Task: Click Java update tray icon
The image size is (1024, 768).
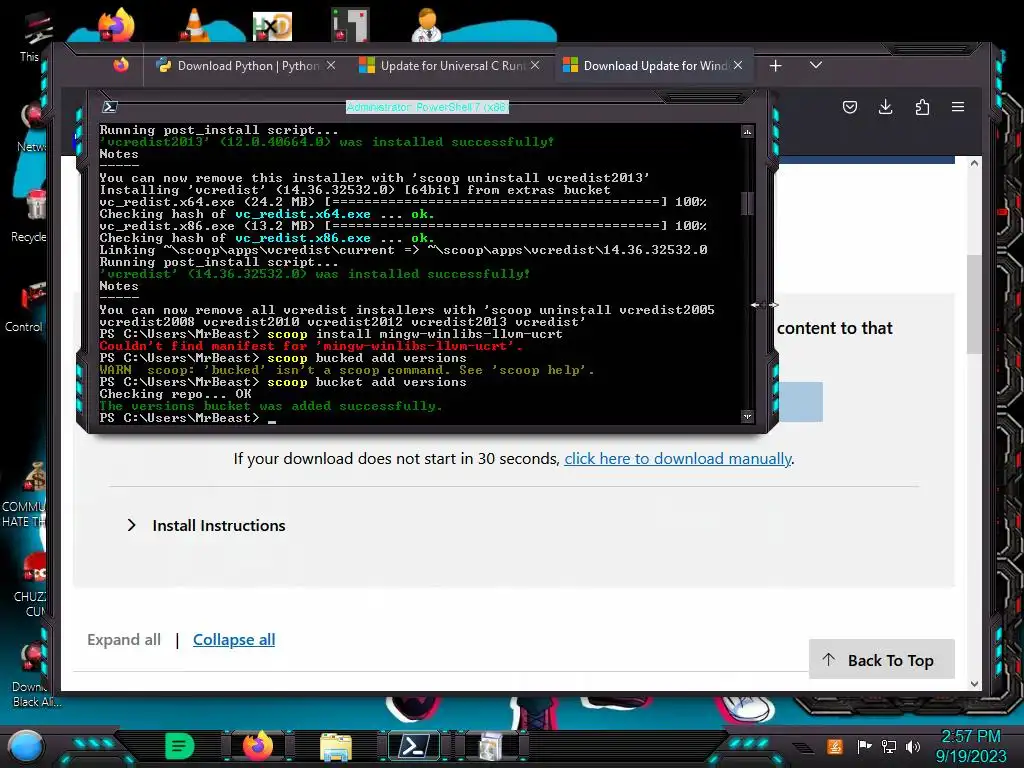Action: click(835, 746)
